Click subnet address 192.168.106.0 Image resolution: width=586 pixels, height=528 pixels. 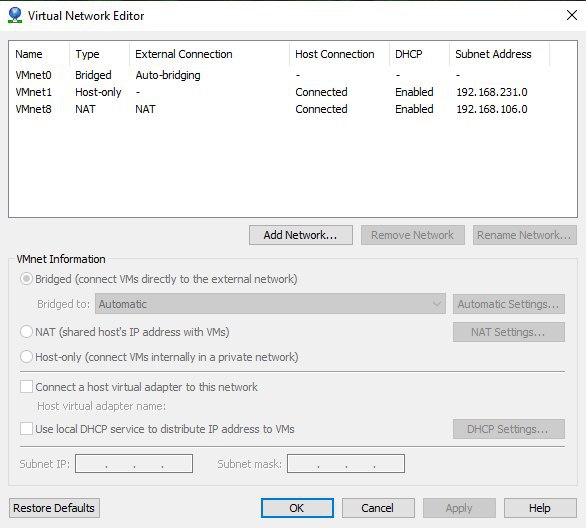pos(492,109)
